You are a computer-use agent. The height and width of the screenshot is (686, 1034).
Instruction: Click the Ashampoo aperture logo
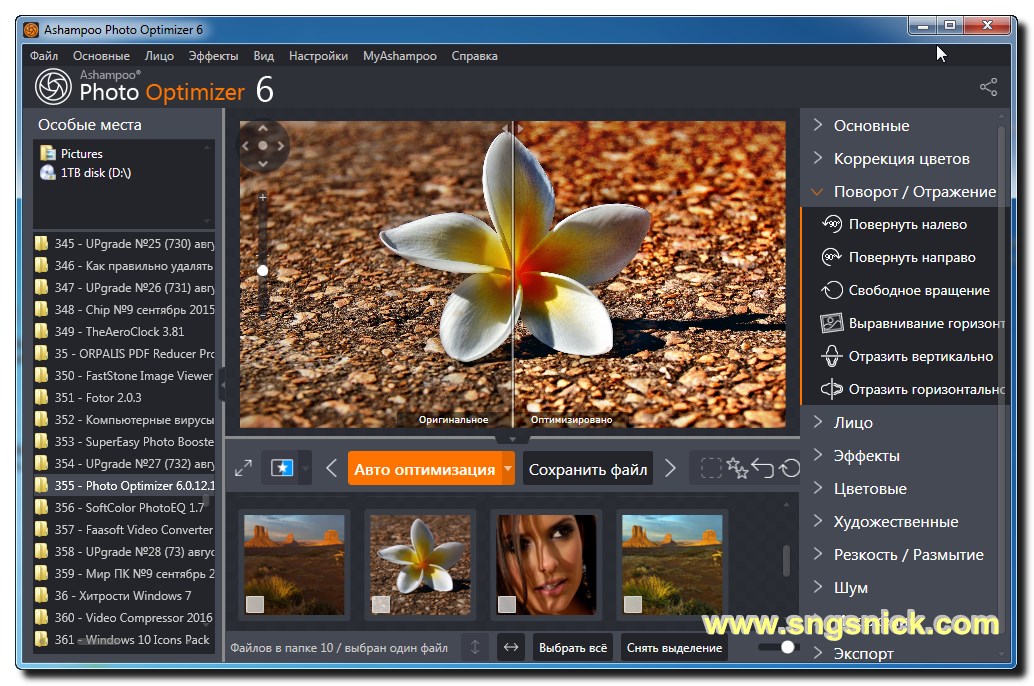[x=53, y=86]
